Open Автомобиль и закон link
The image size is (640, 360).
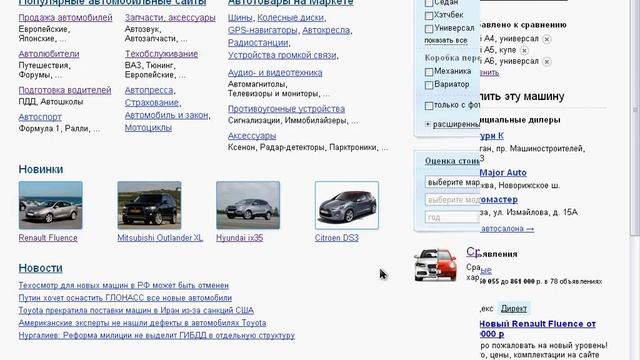(x=167, y=116)
